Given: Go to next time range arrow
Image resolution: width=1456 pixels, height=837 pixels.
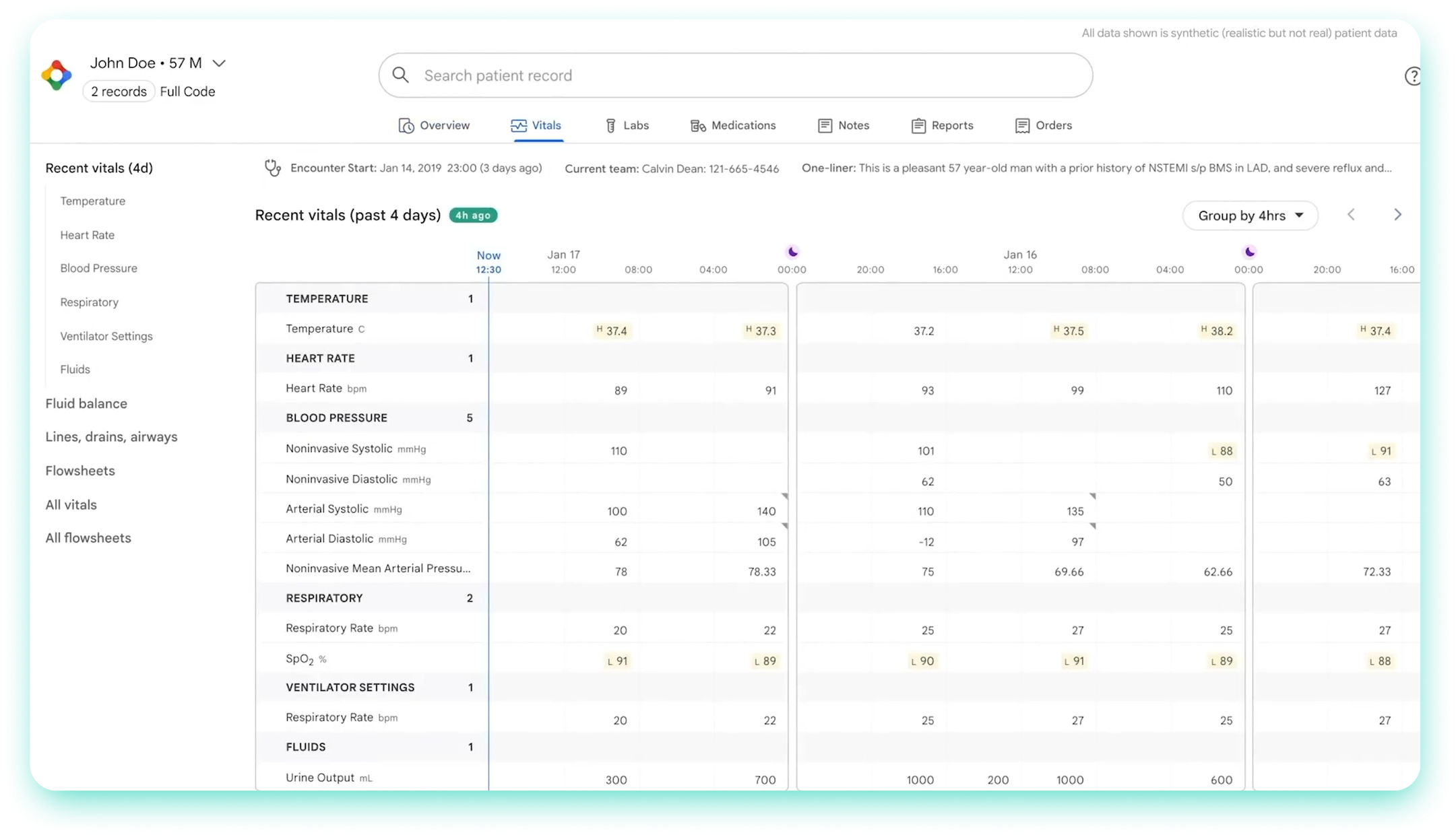Looking at the screenshot, I should click(x=1397, y=215).
